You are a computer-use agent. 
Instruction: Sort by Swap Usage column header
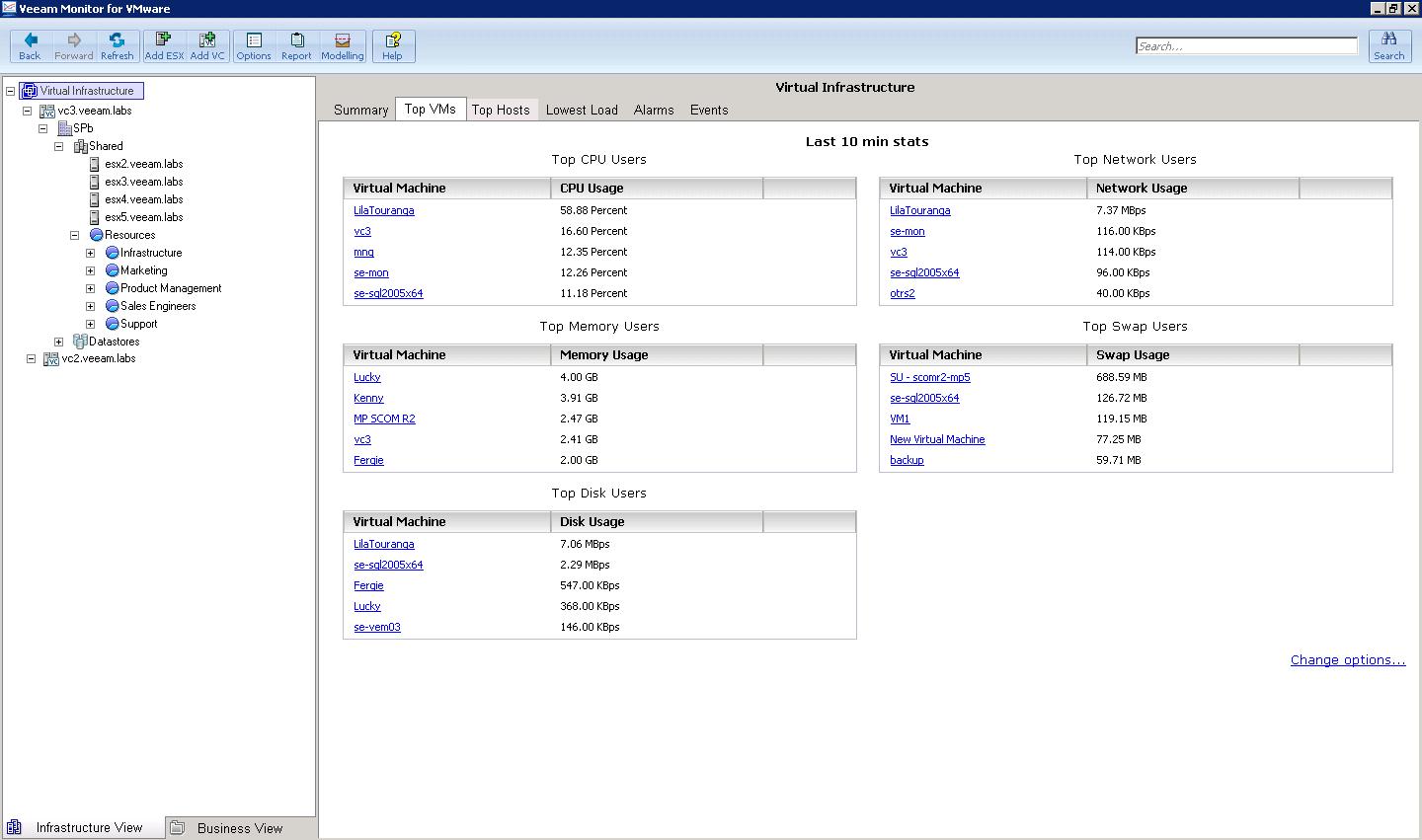(x=1193, y=354)
